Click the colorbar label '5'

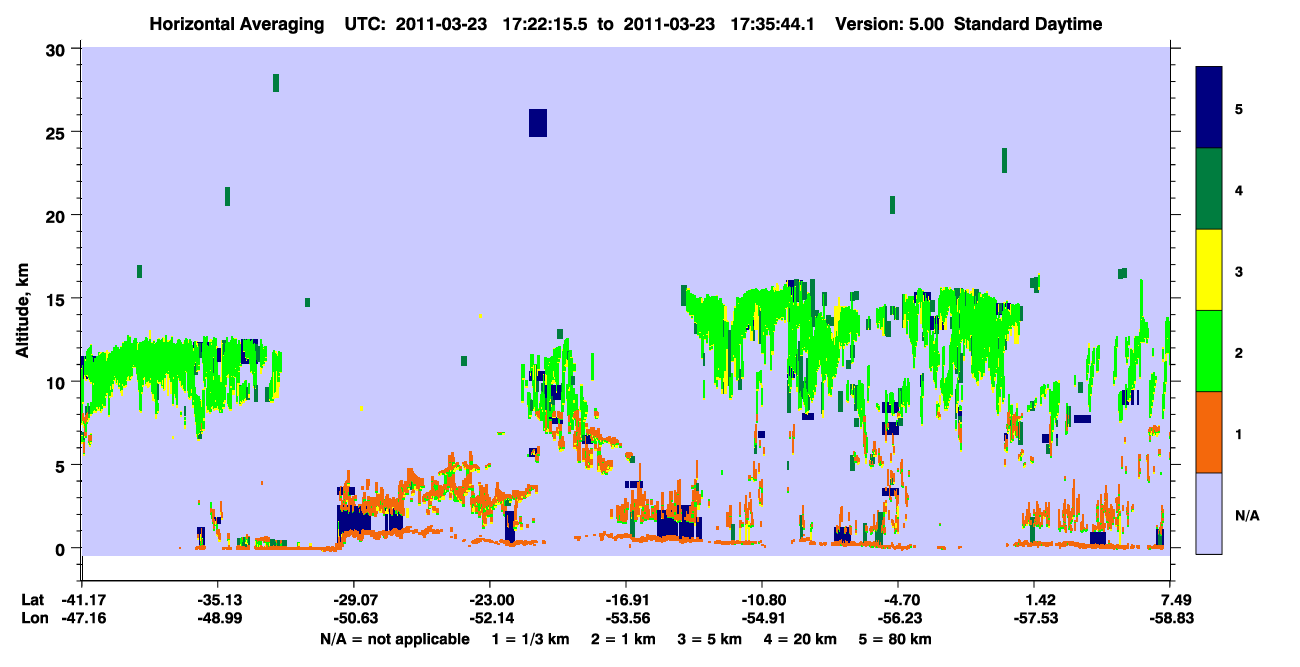point(1239,108)
